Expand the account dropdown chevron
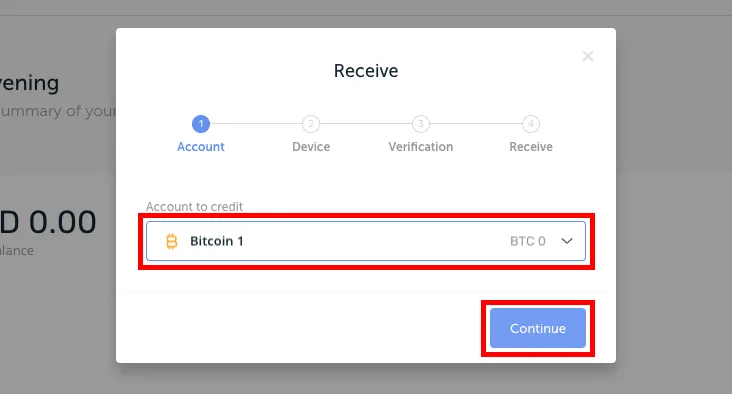Screen dimensions: 732x394 tap(567, 241)
